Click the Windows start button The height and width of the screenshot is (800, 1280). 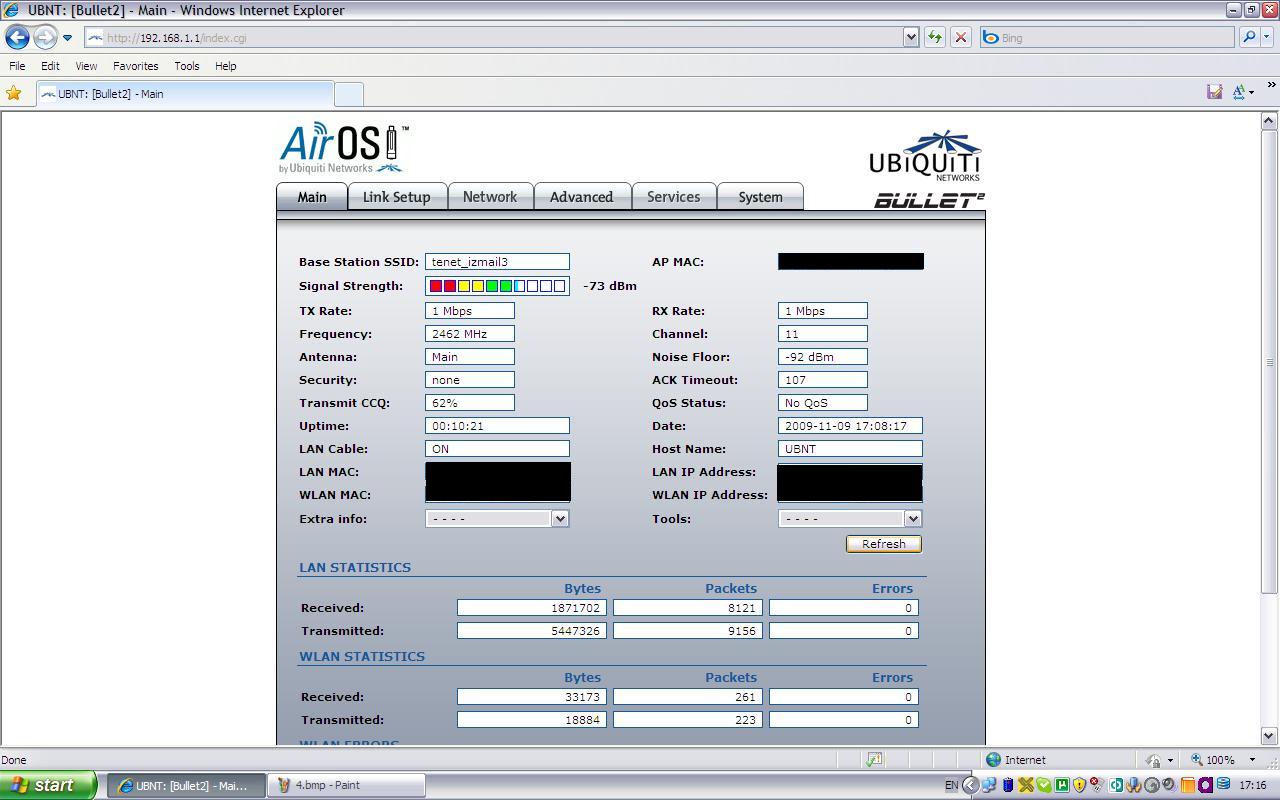pyautogui.click(x=48, y=785)
